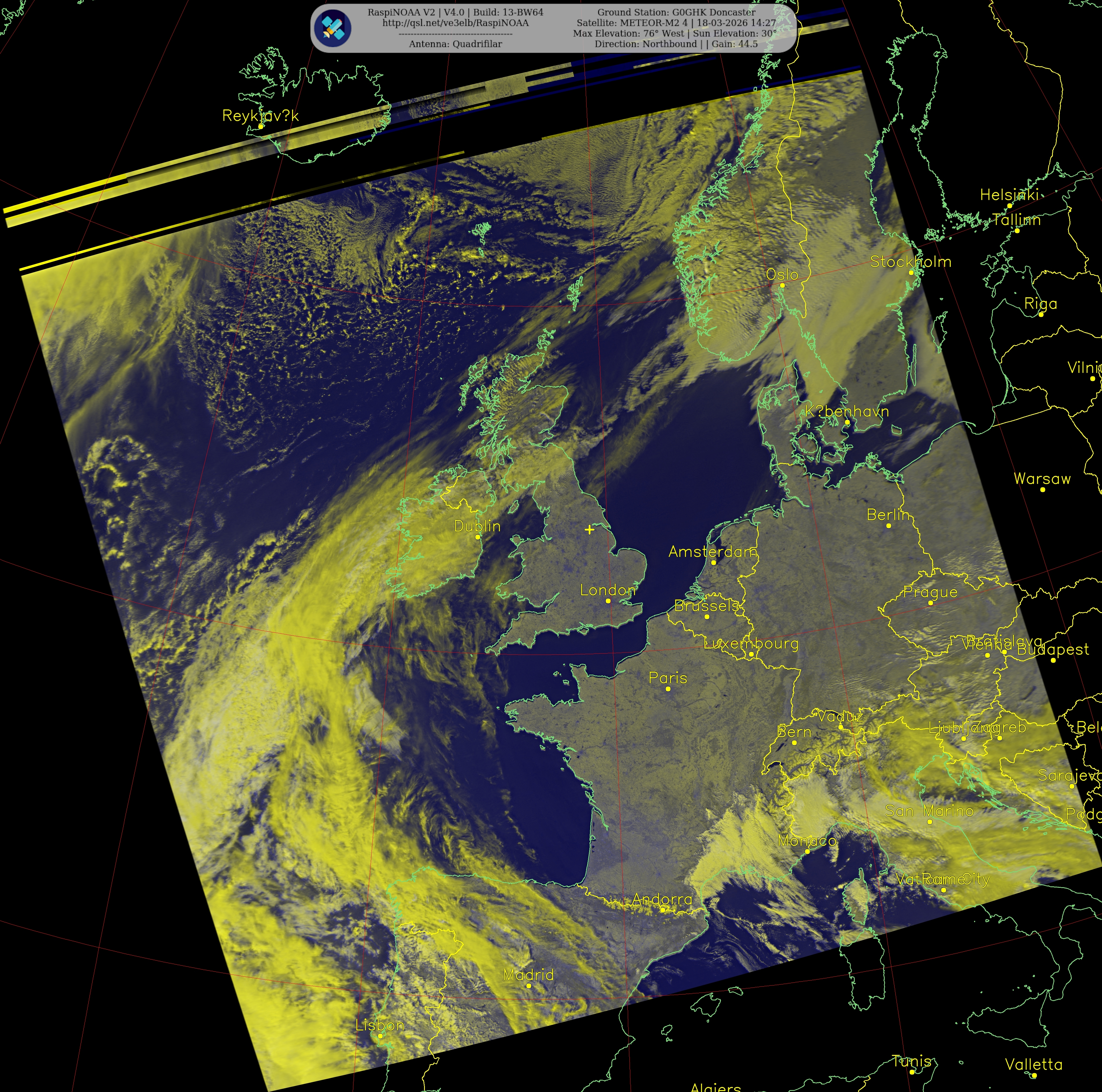
Task: Click the yellow ground station crosshair marker
Action: pyautogui.click(x=589, y=529)
